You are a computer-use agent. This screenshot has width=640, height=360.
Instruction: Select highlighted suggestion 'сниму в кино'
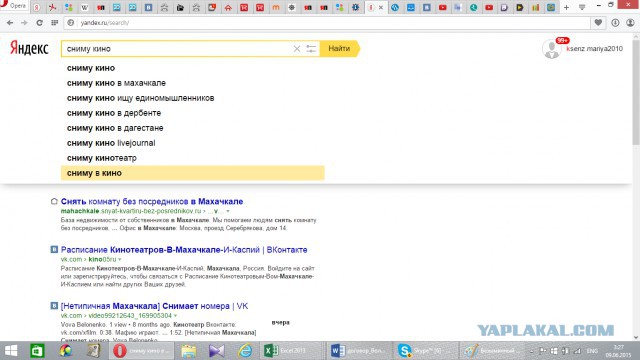pyautogui.click(x=193, y=173)
